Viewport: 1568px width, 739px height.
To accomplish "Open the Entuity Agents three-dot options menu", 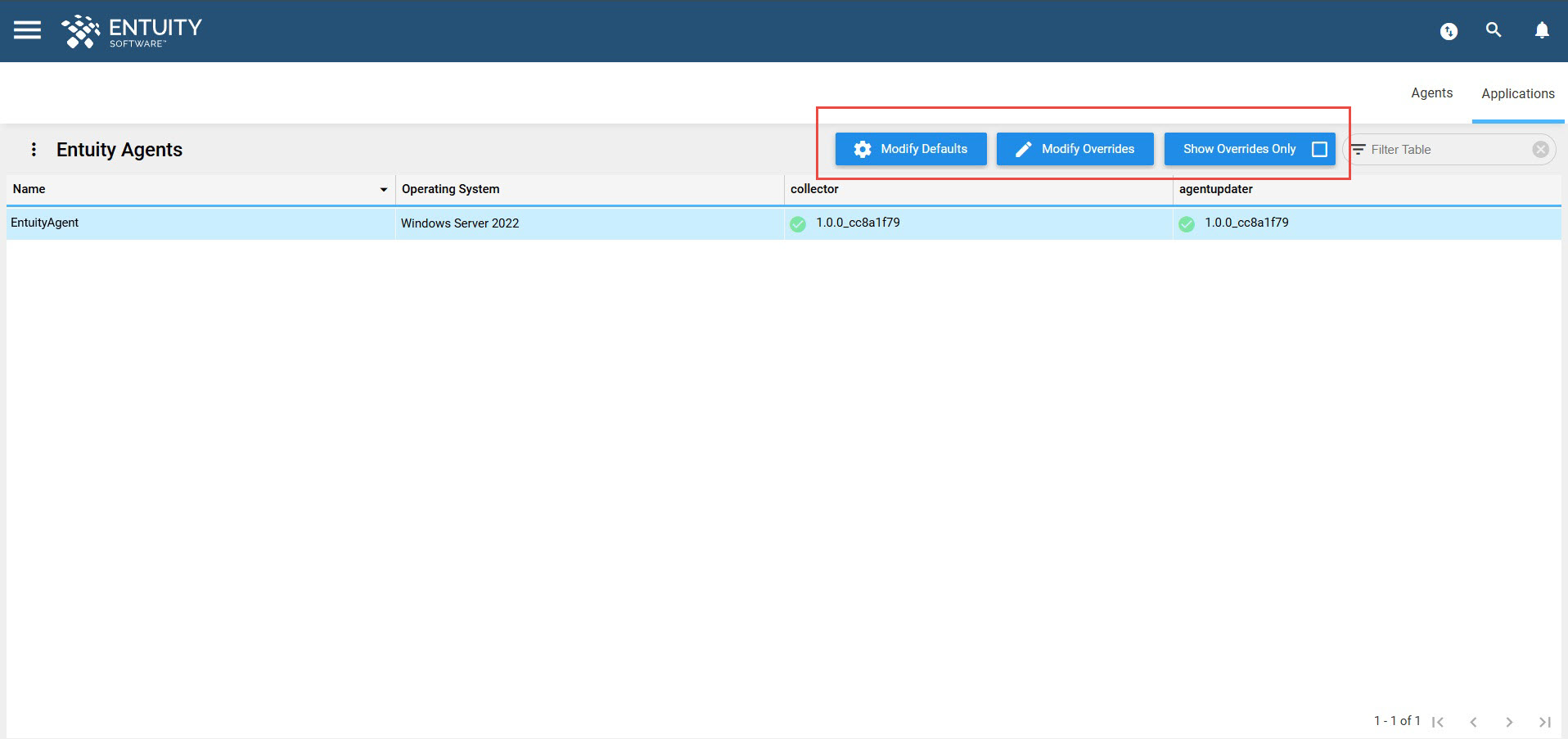I will (34, 149).
